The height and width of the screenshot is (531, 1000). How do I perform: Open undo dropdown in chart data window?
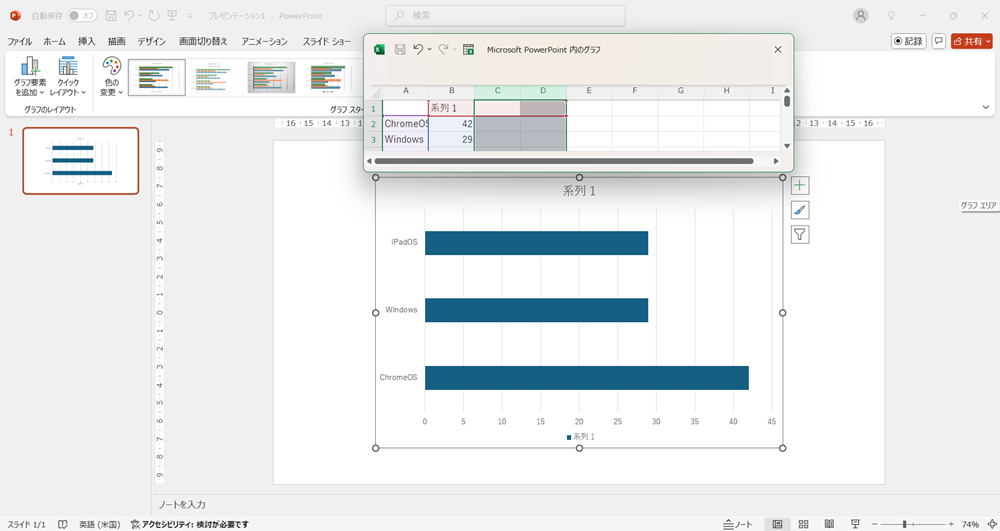coord(429,49)
